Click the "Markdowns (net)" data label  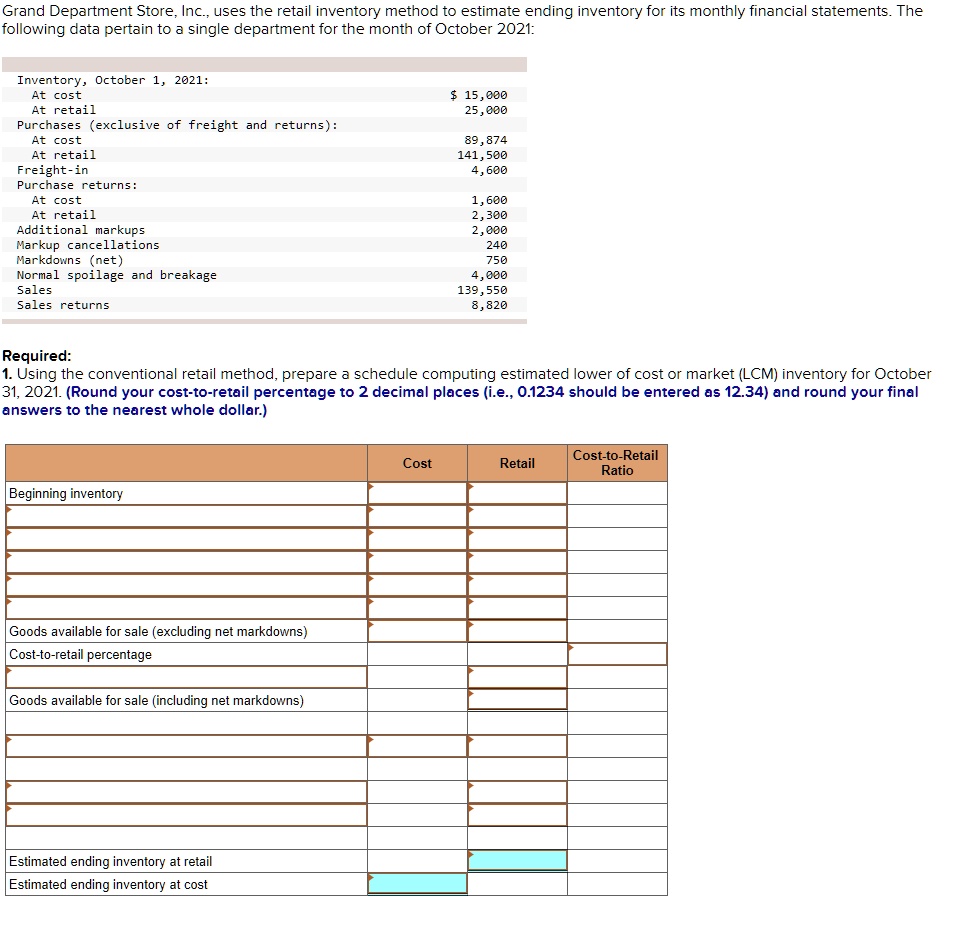70,260
